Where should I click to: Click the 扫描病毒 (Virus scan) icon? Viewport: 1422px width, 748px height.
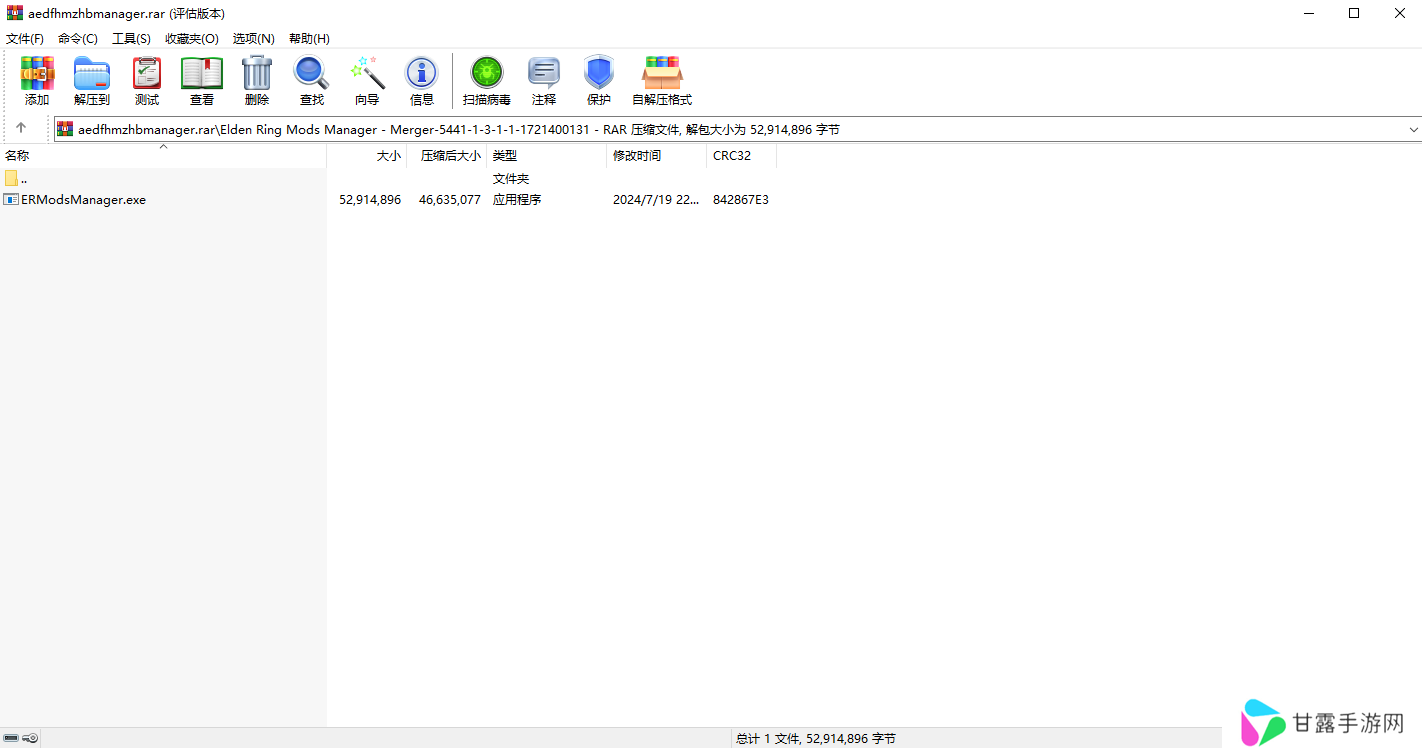[x=487, y=73]
